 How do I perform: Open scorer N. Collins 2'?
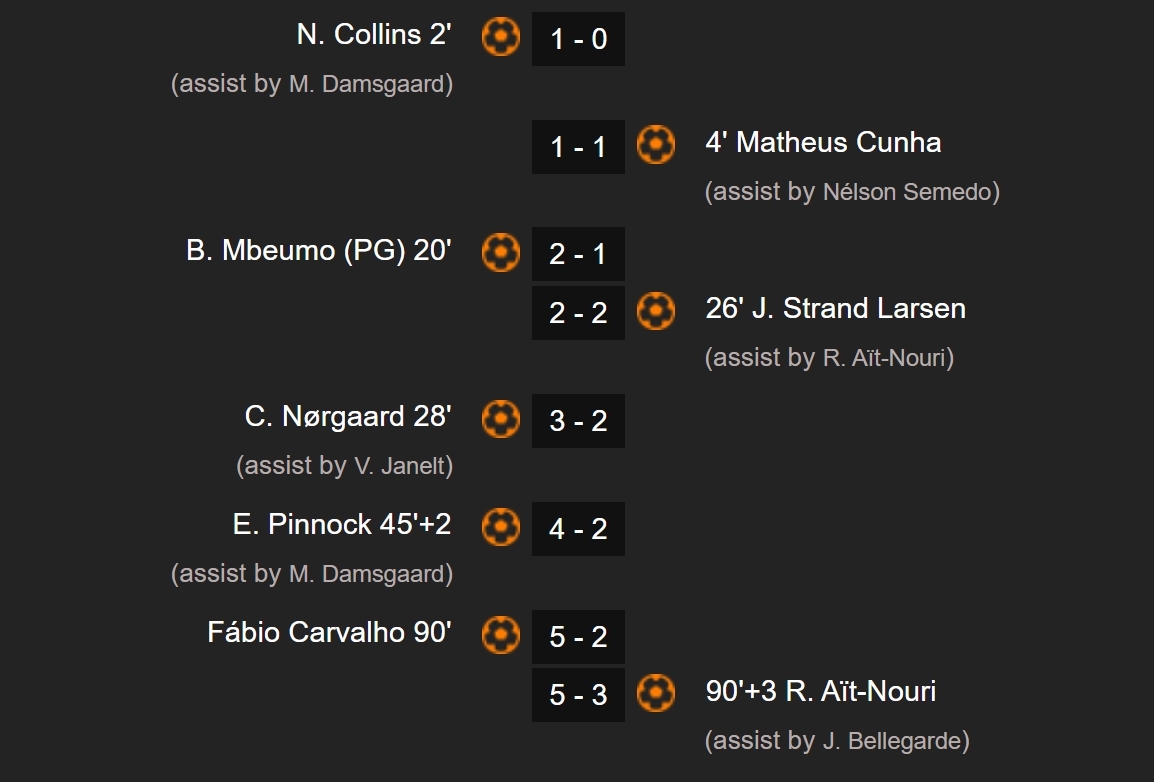(x=374, y=35)
